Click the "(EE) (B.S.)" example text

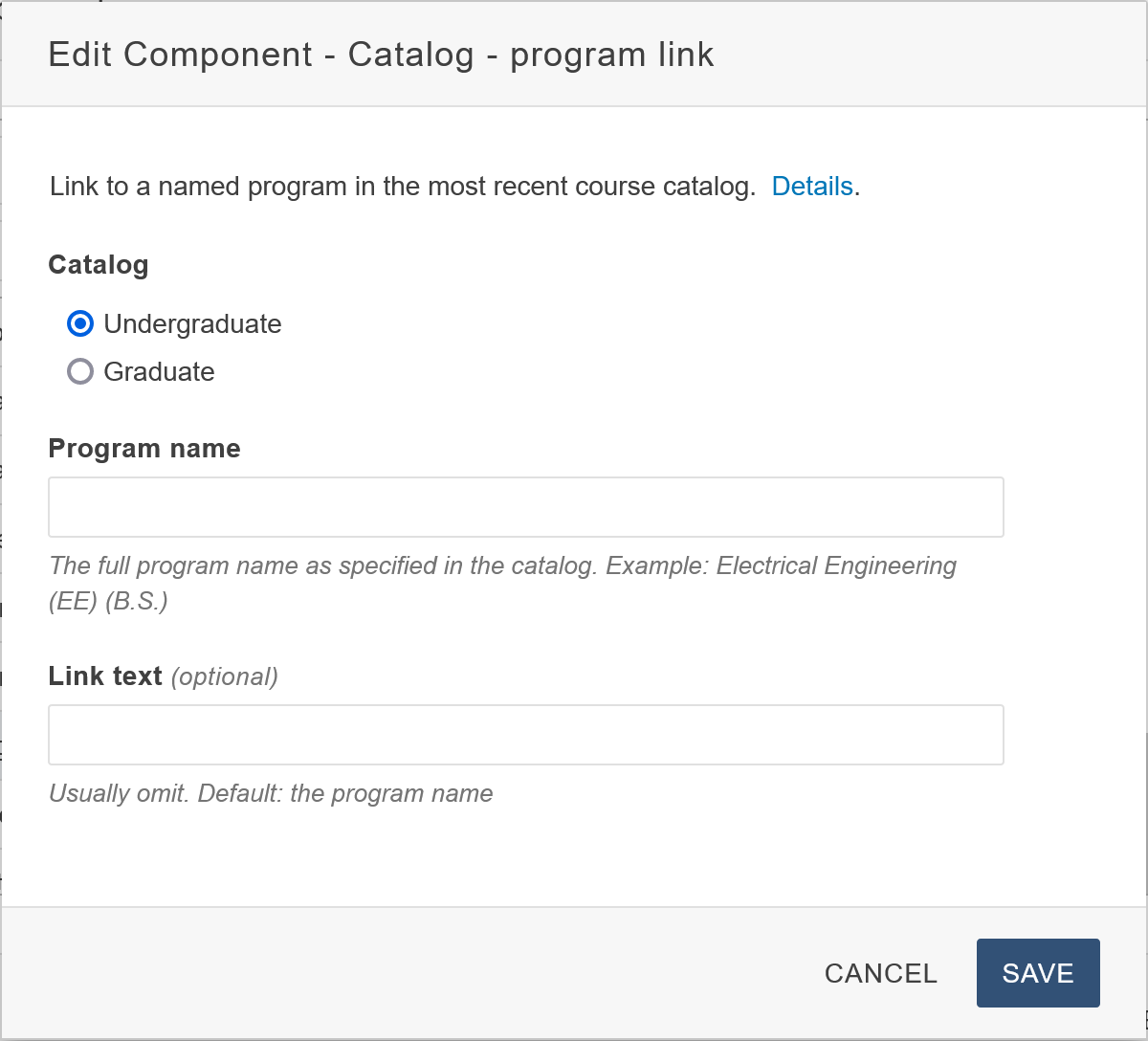[x=108, y=603]
